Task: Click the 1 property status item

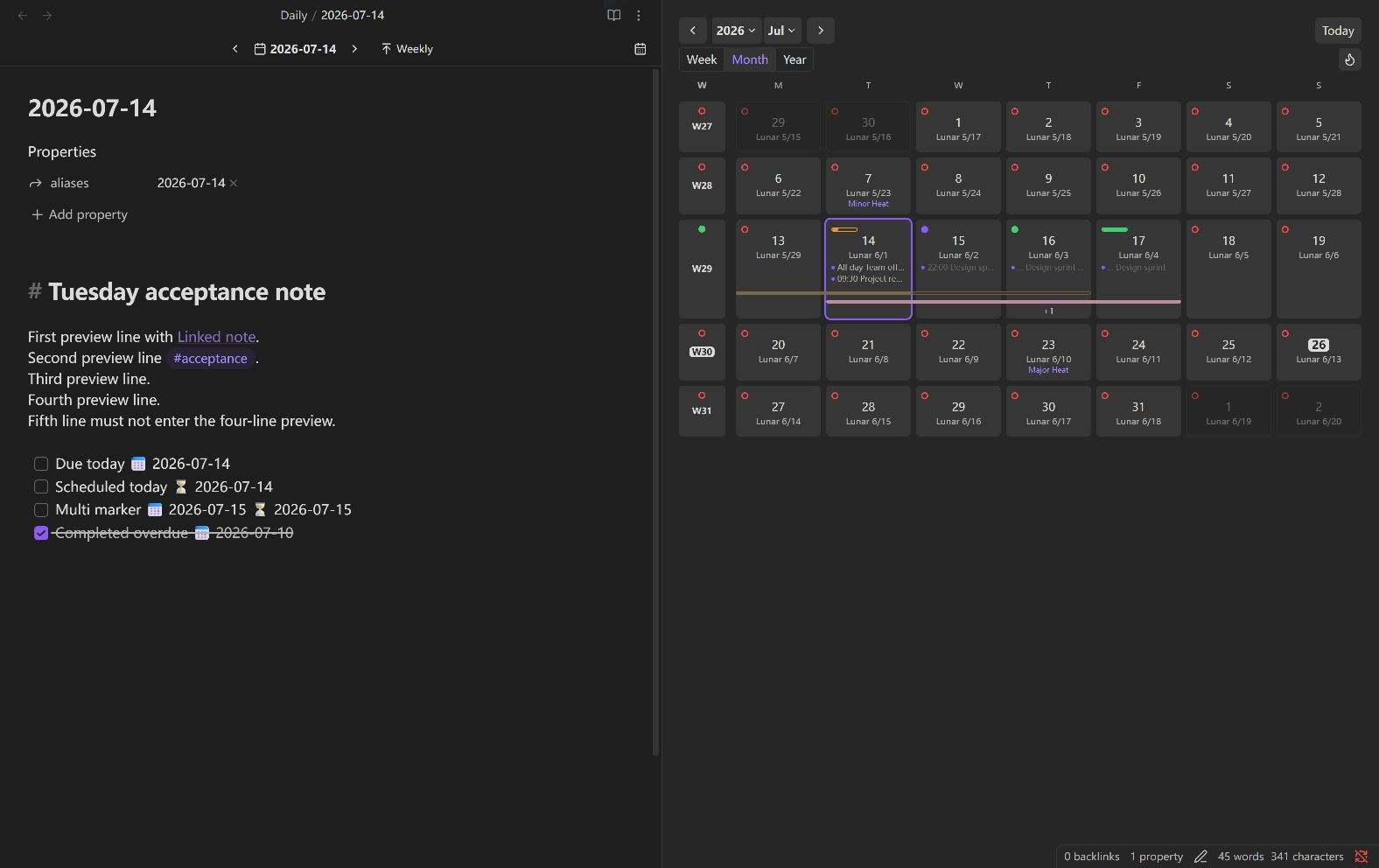Action: point(1156,857)
